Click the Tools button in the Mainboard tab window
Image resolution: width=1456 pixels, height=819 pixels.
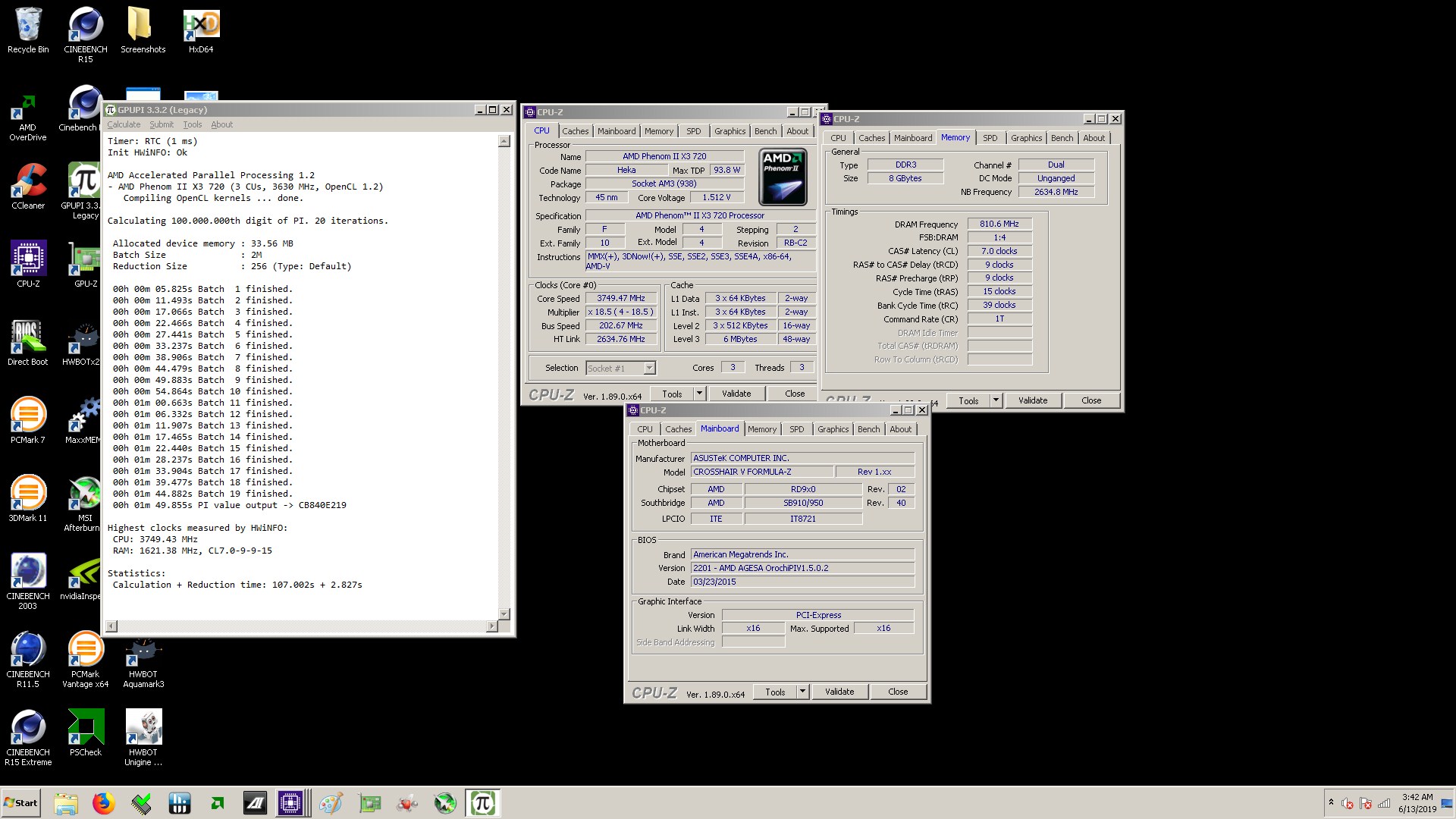point(775,692)
